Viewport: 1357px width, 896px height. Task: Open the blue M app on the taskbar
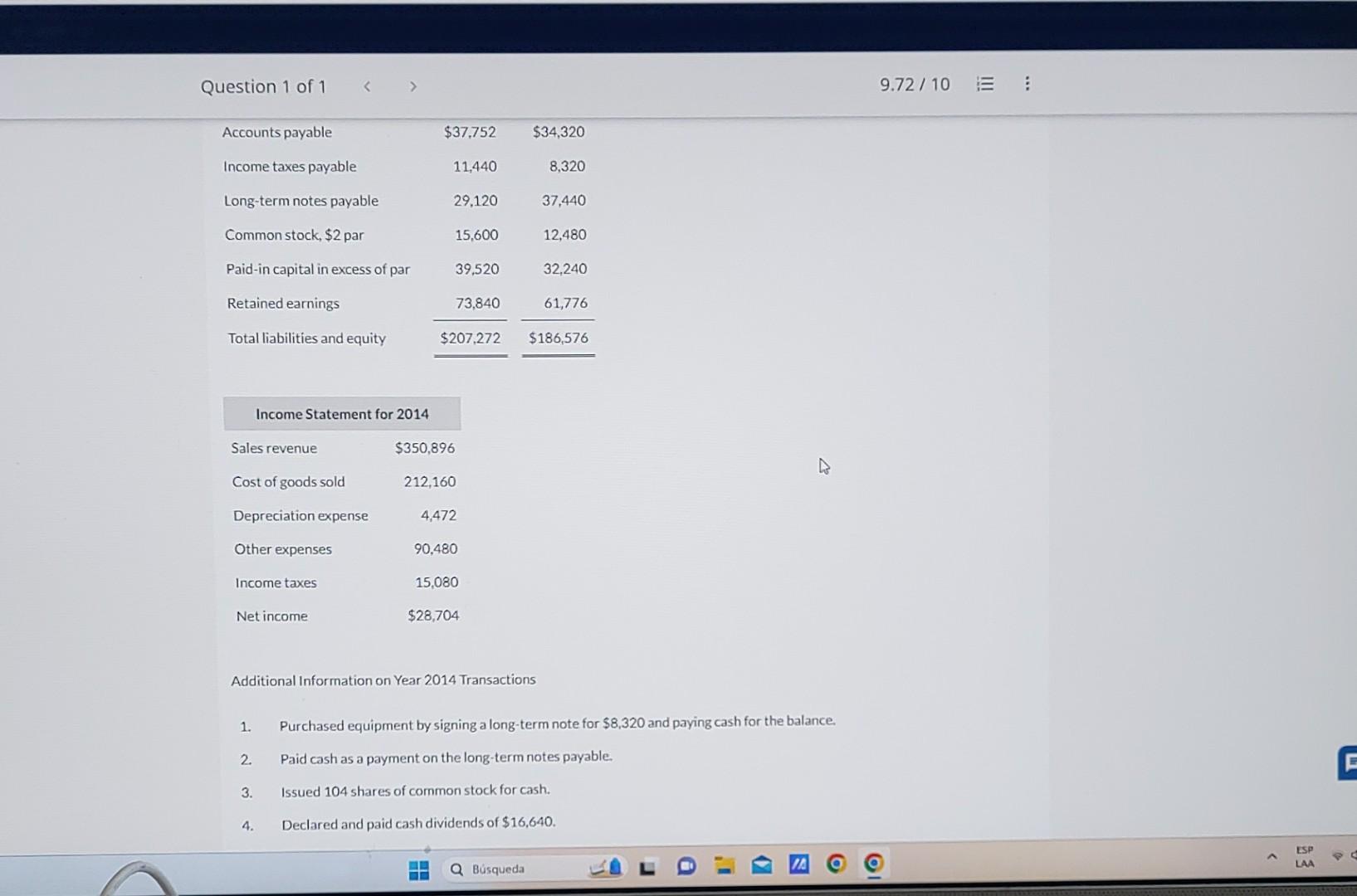pyautogui.click(x=798, y=865)
